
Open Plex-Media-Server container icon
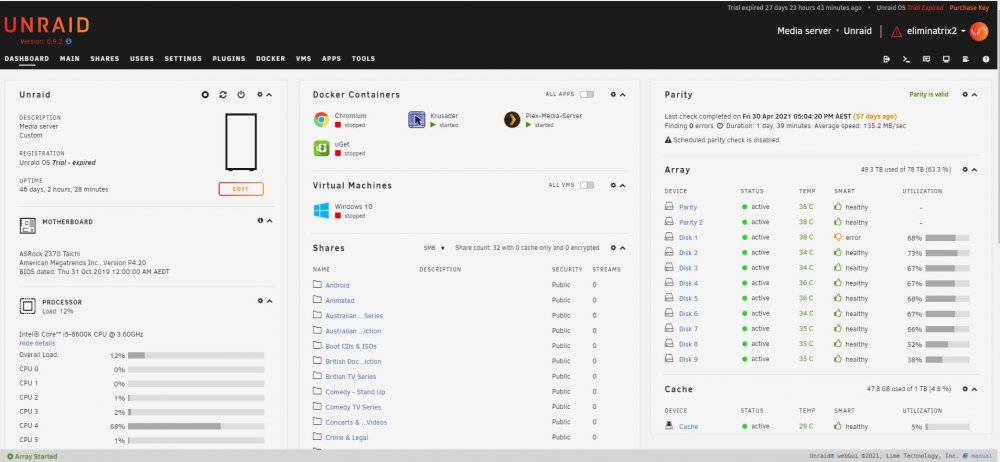pos(511,119)
